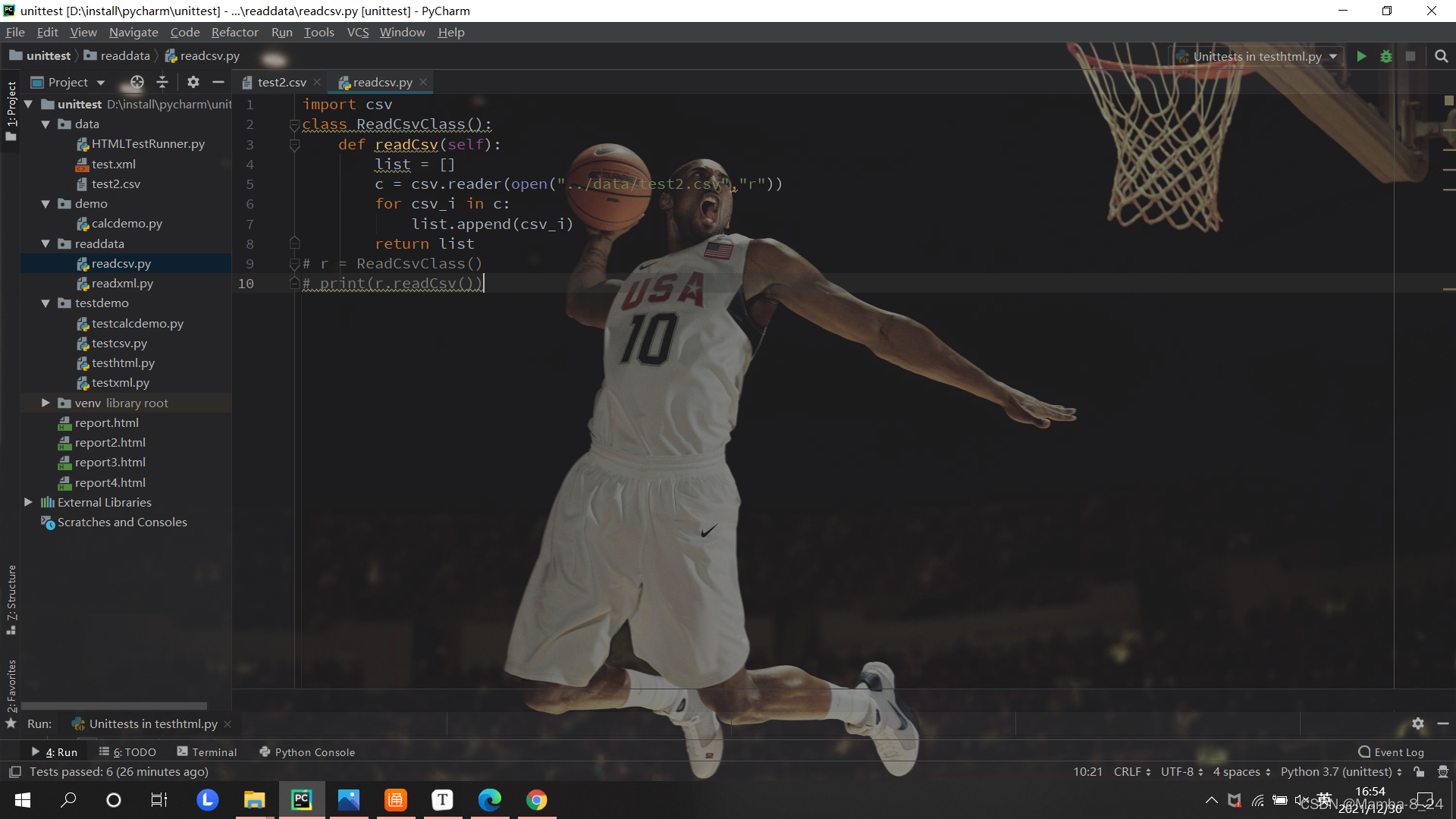Open the Terminal tool window
1456x819 pixels.
207,752
